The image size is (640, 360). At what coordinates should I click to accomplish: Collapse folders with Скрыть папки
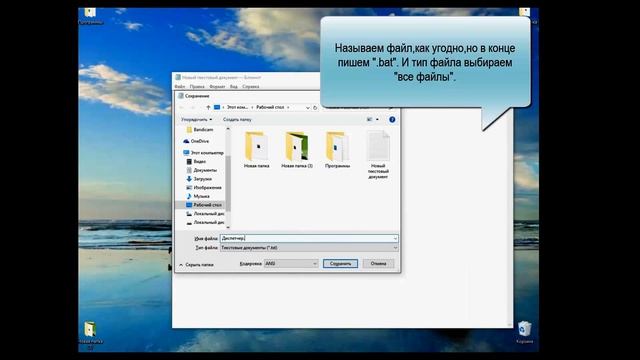coord(196,265)
